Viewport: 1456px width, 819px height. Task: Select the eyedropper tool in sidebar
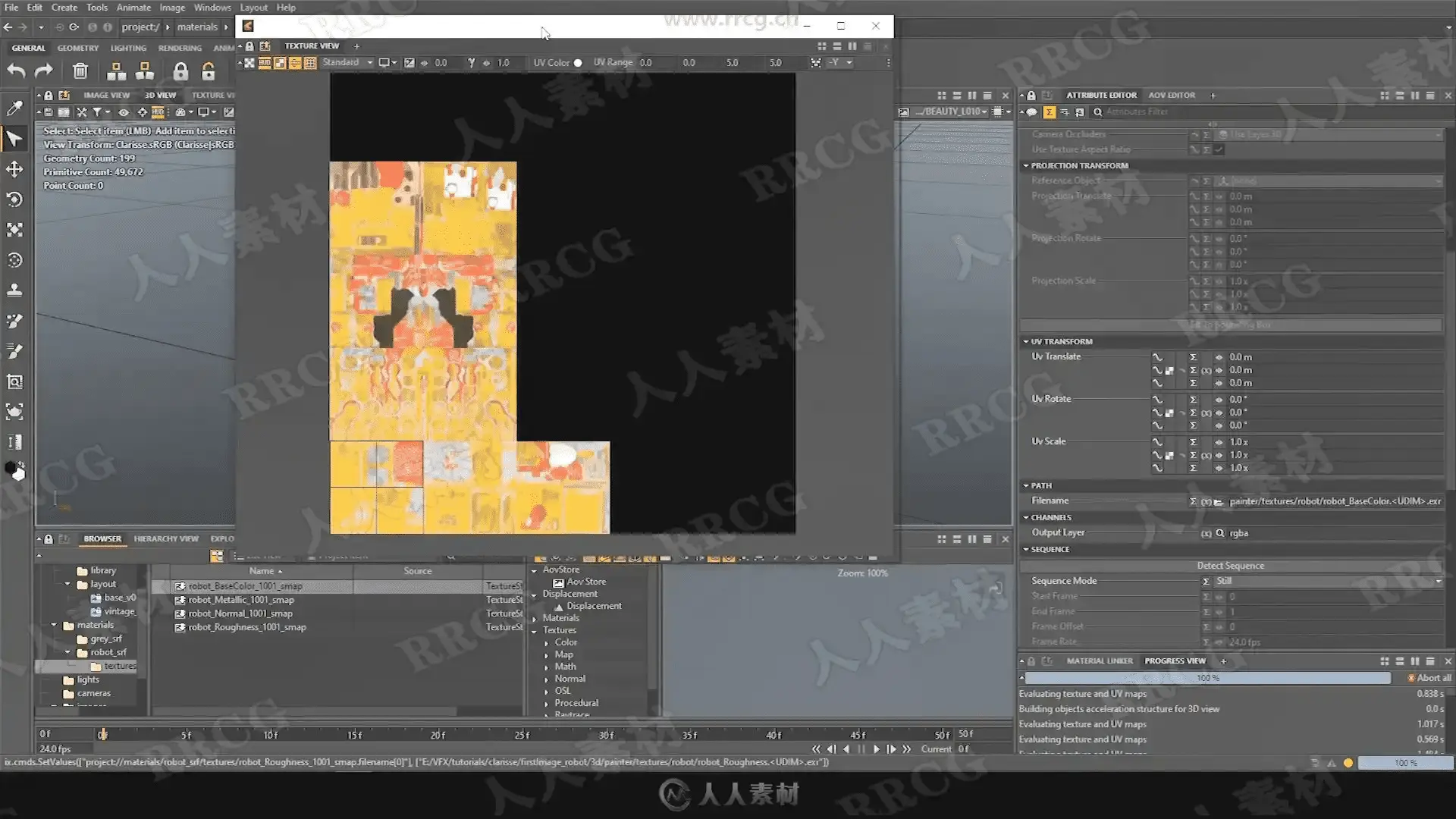(x=14, y=108)
